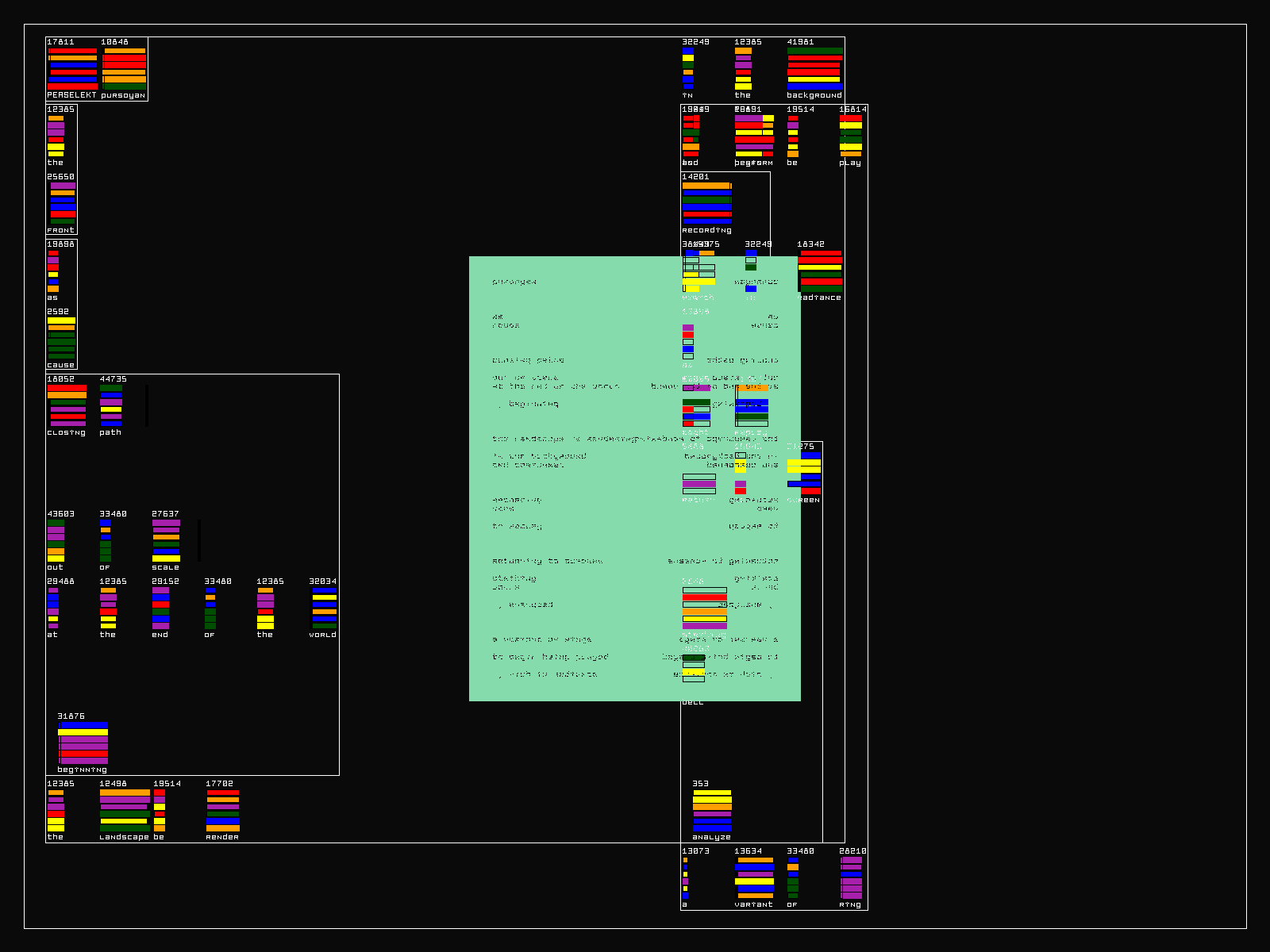Click the 'landscape' token bars
This screenshot has height=952, width=1270.
[x=125, y=810]
